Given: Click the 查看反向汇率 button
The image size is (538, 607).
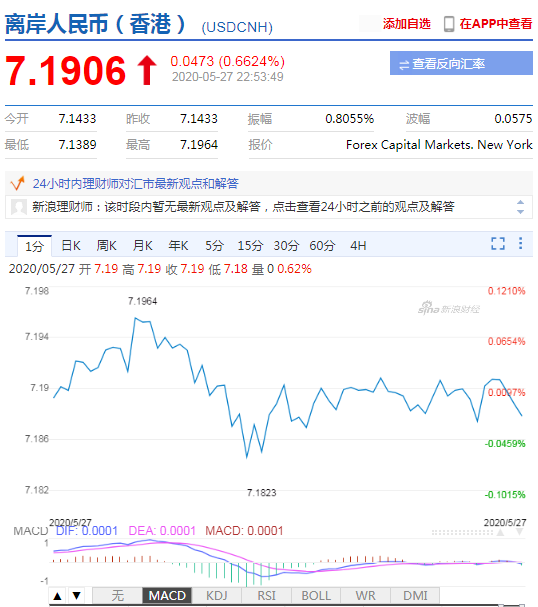Looking at the screenshot, I should click(461, 63).
